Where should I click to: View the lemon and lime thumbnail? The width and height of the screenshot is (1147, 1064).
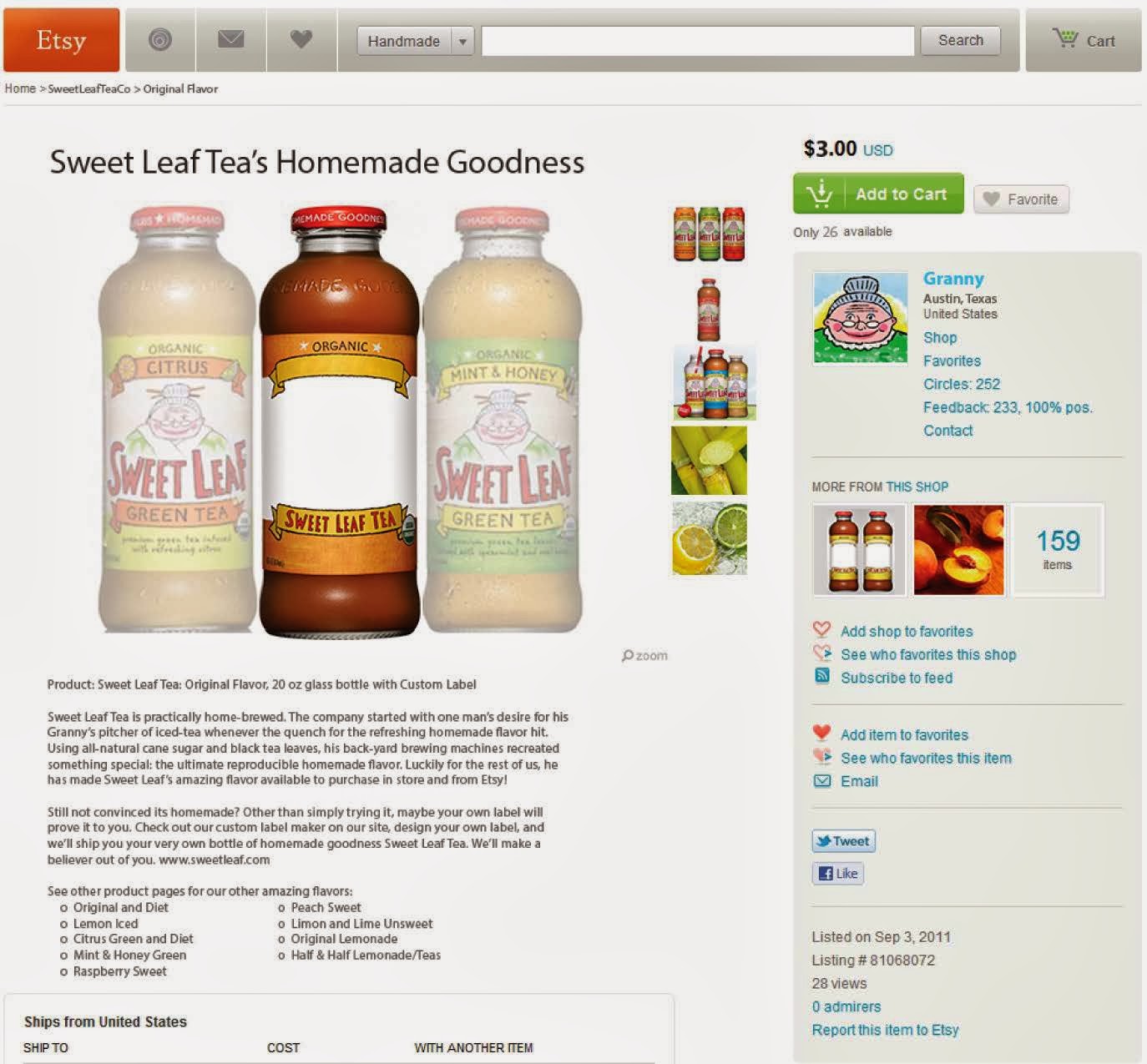(709, 538)
